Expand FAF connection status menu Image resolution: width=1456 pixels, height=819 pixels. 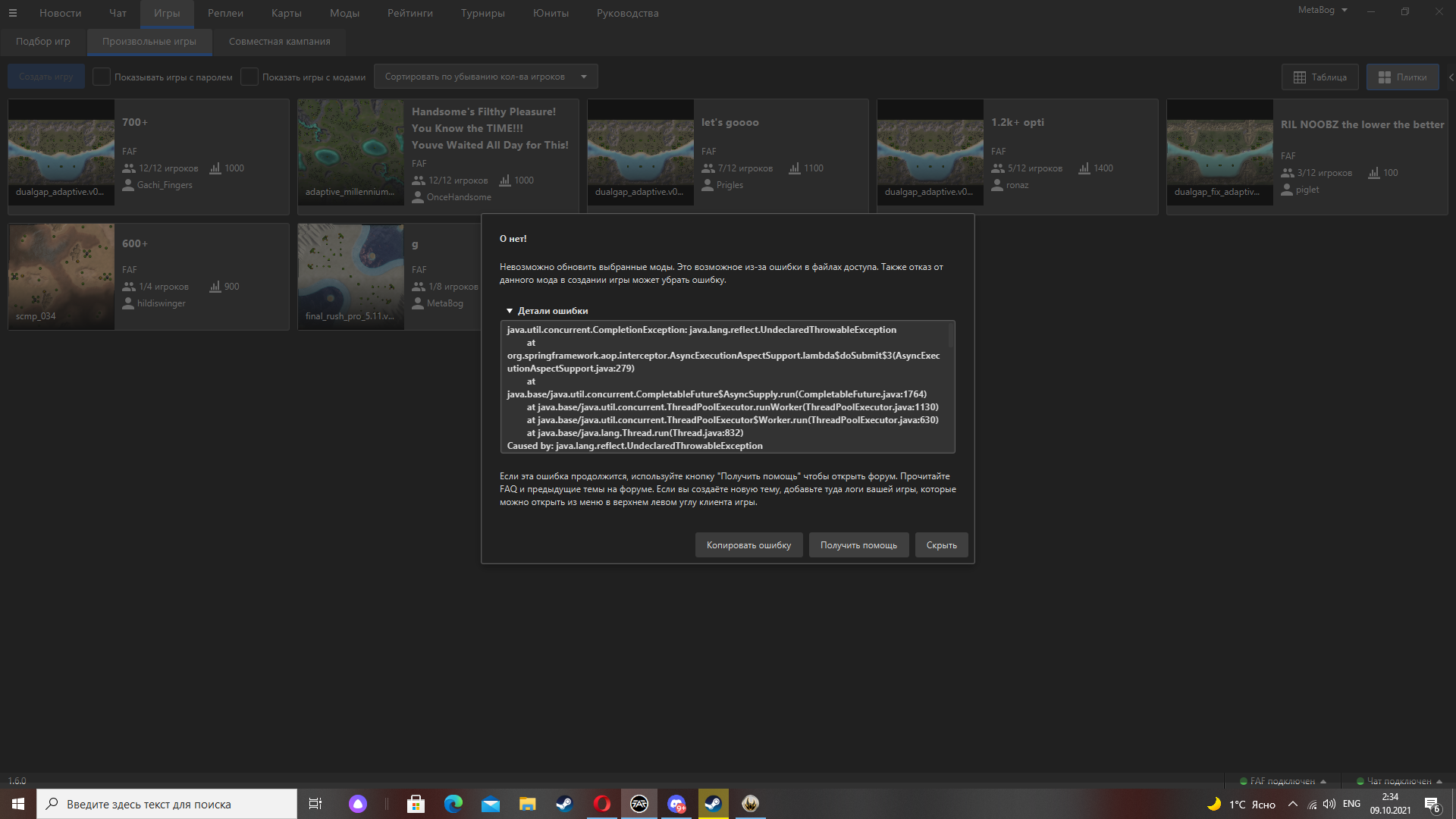[1323, 781]
